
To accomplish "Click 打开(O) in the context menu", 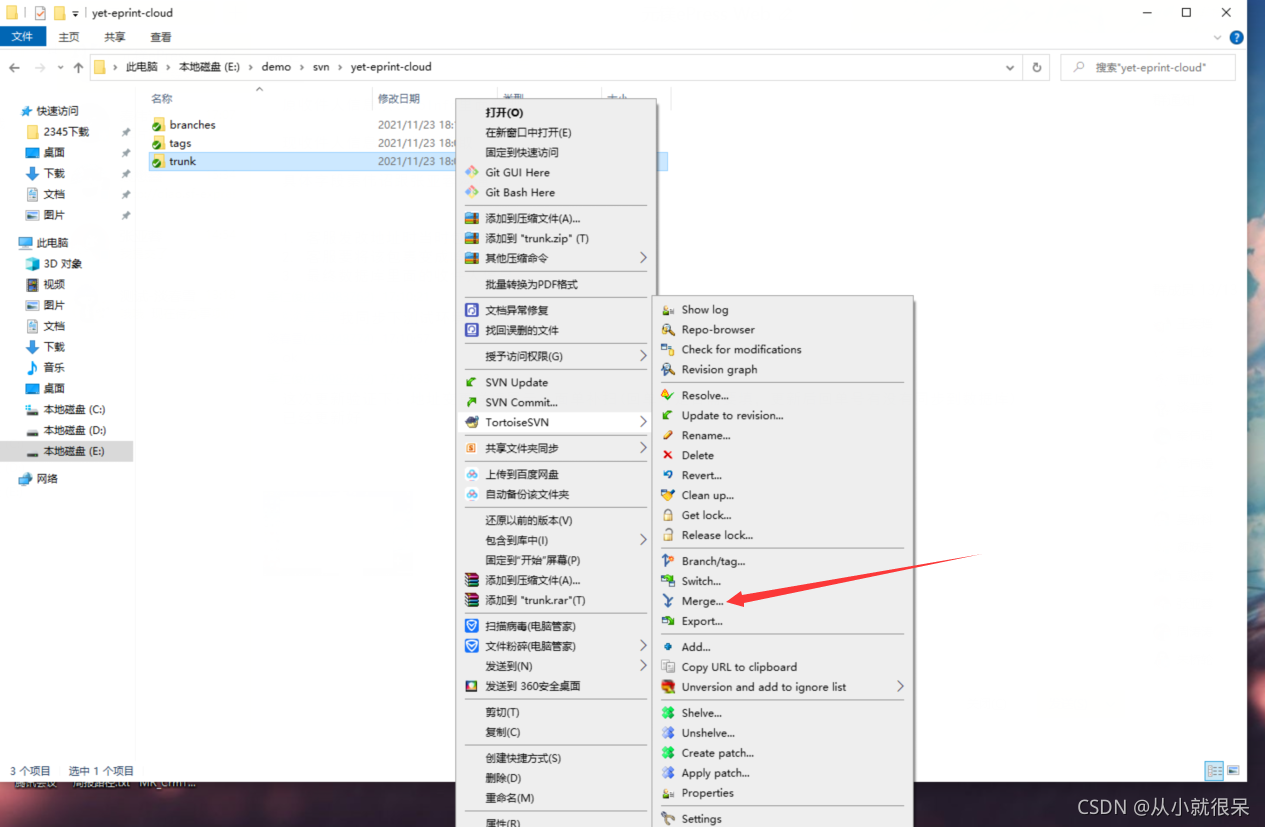I will point(504,113).
